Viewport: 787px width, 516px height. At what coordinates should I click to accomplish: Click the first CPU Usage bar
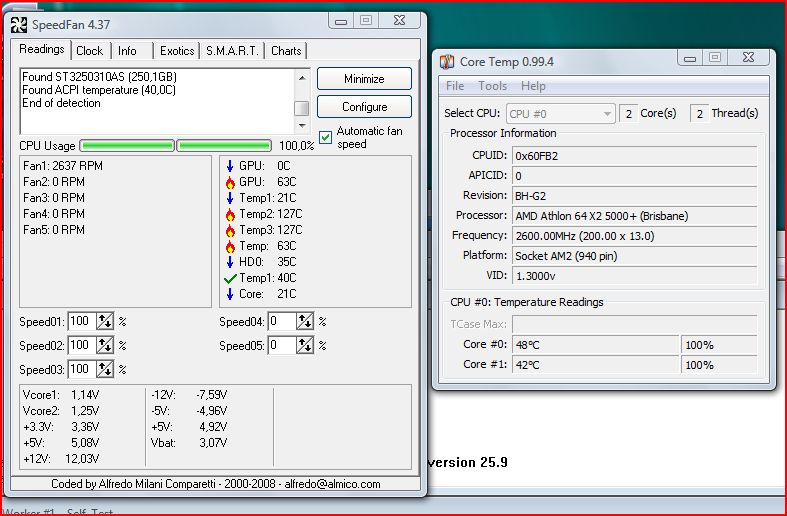click(x=127, y=146)
